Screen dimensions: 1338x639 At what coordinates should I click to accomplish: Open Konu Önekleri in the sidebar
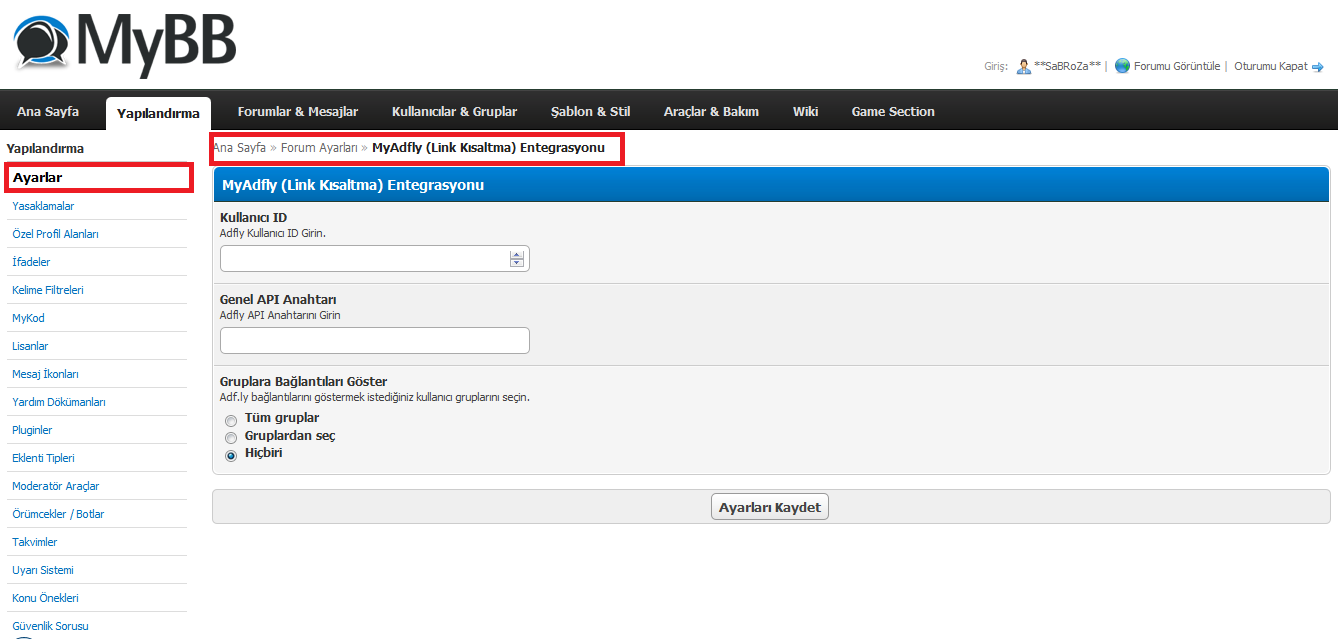click(45, 598)
